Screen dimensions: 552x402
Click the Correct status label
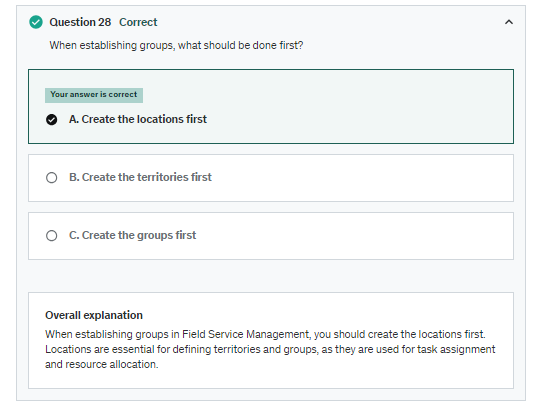click(138, 22)
